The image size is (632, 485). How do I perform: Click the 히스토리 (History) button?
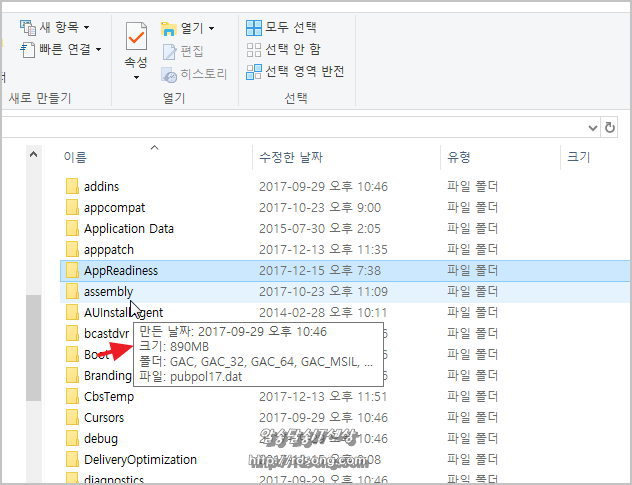click(194, 74)
